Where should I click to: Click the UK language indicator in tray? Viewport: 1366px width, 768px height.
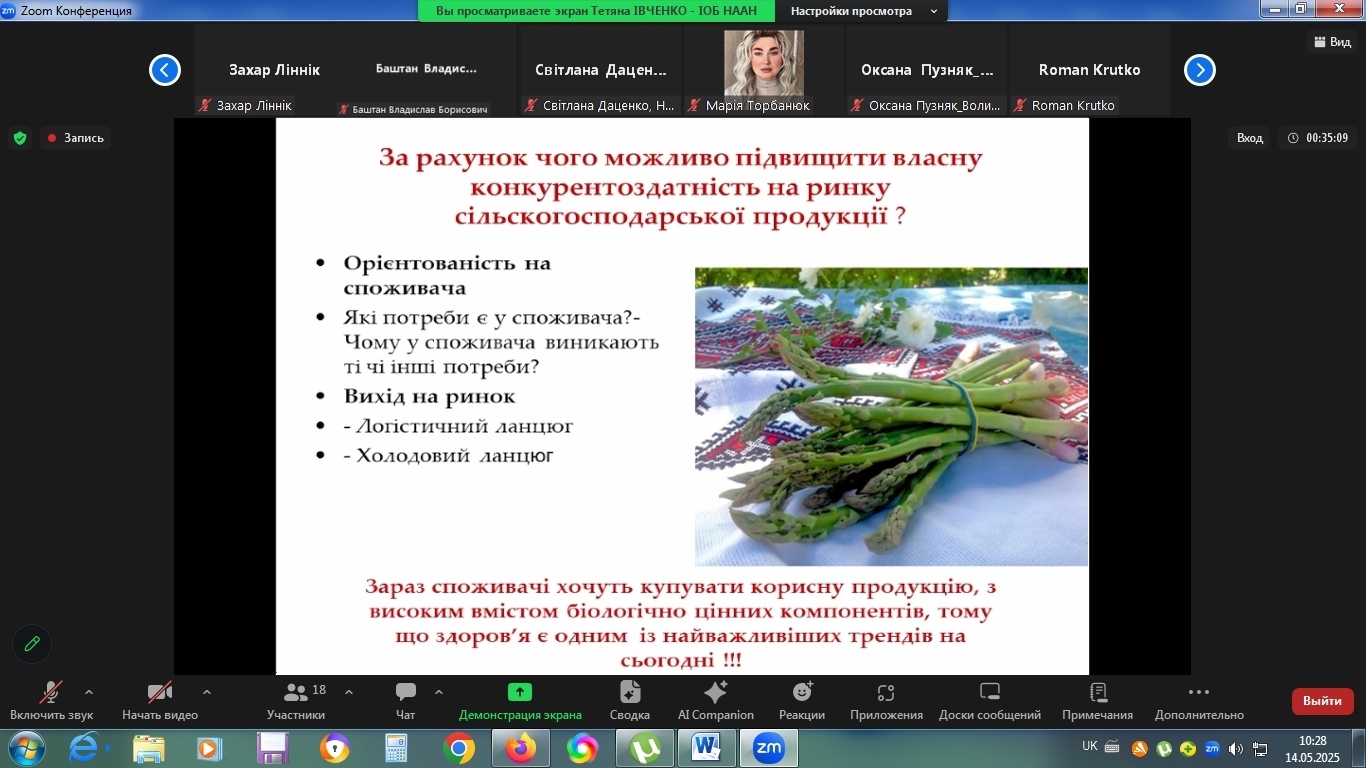click(x=1090, y=747)
